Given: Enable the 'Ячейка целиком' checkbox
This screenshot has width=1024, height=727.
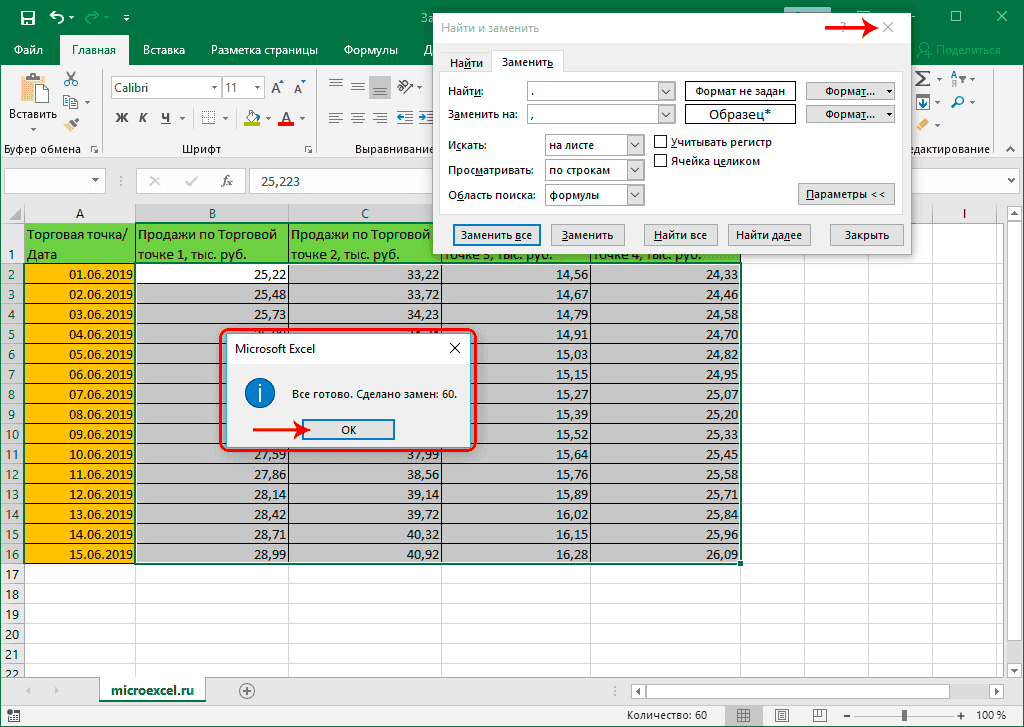Looking at the screenshot, I should point(660,160).
